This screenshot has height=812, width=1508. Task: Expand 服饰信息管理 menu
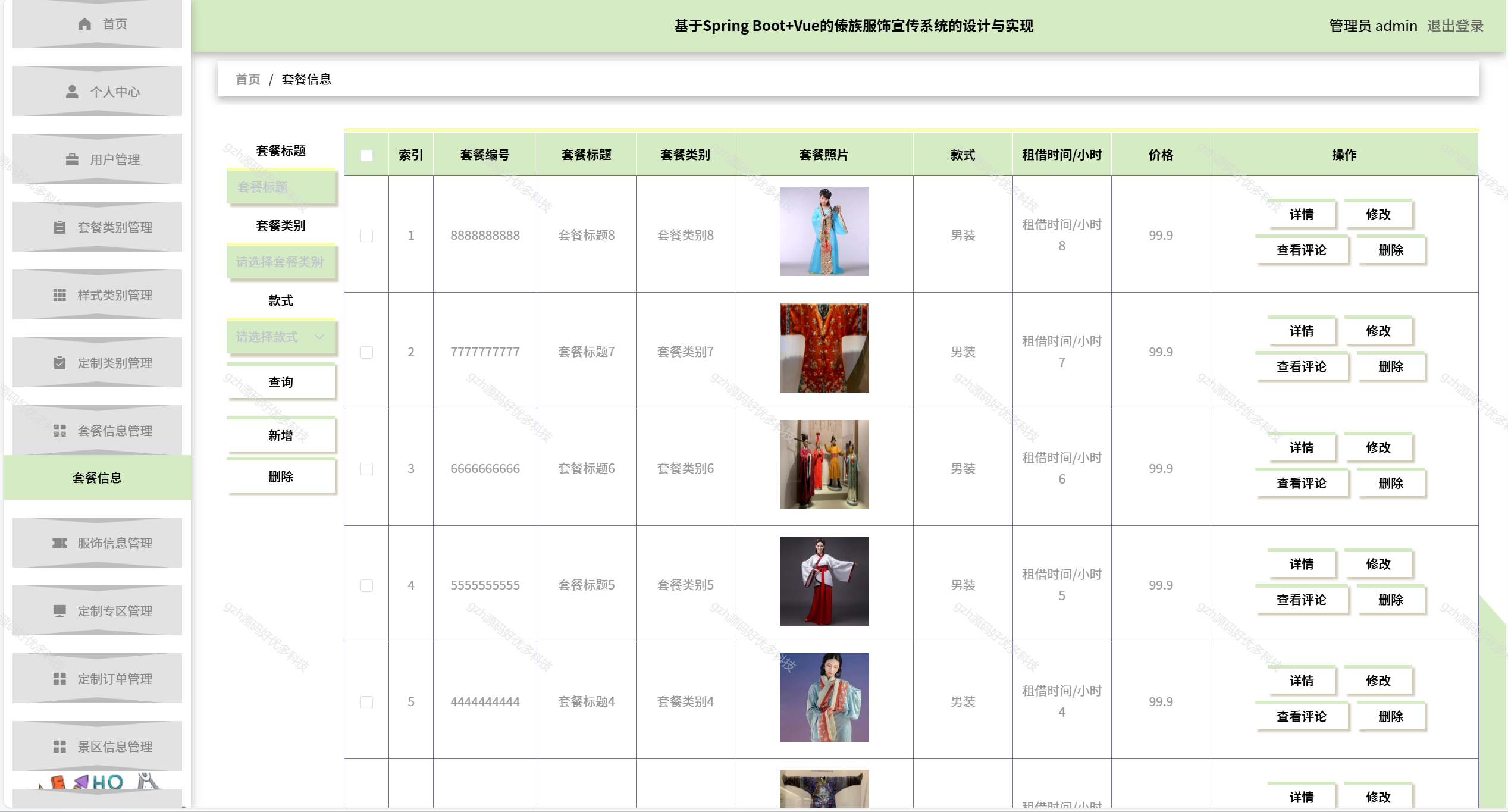point(97,543)
